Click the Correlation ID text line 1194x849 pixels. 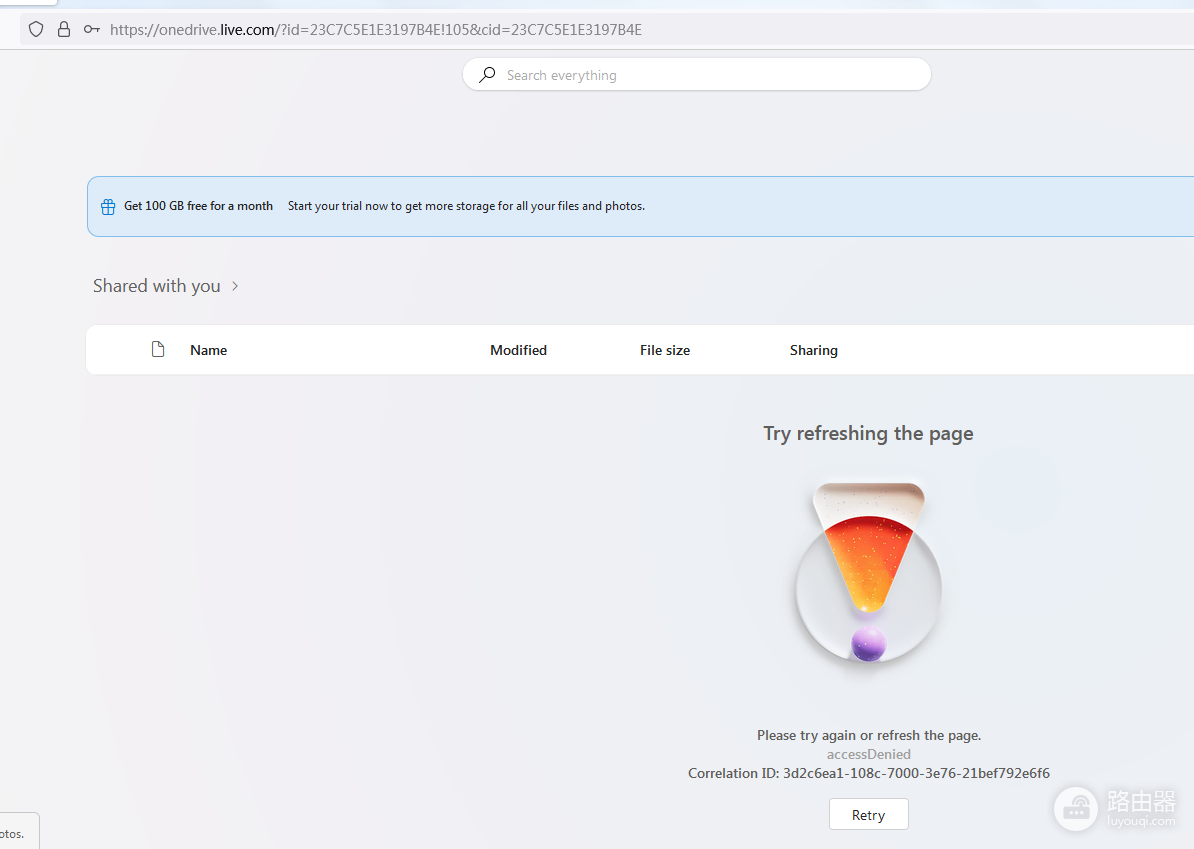[x=869, y=774]
